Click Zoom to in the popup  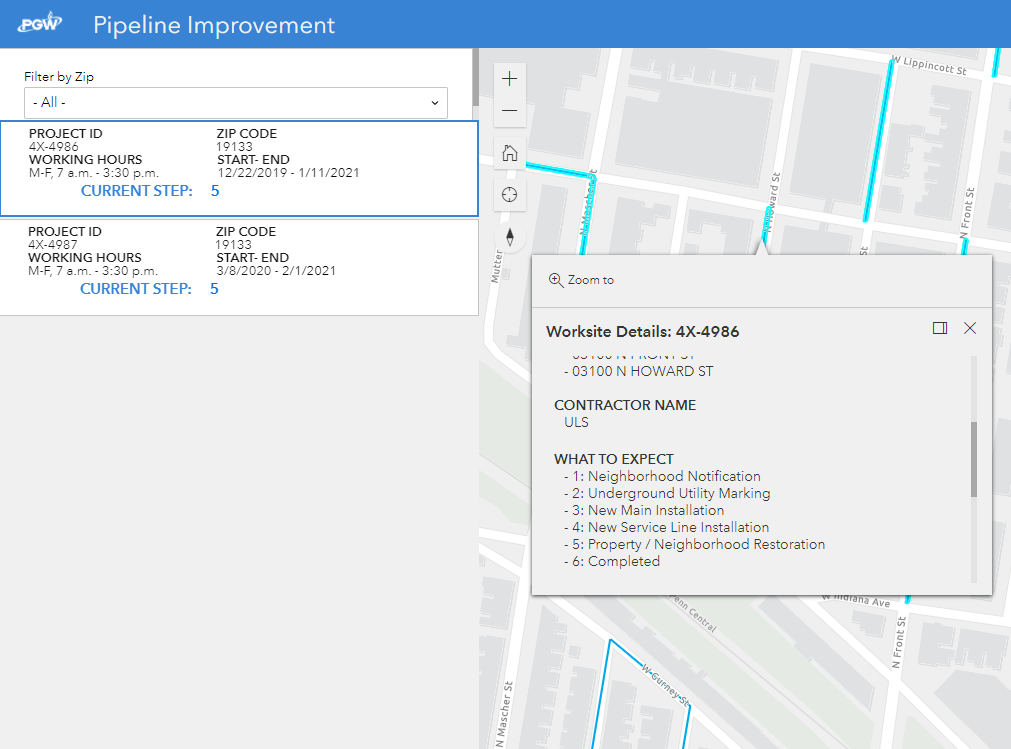coord(582,280)
